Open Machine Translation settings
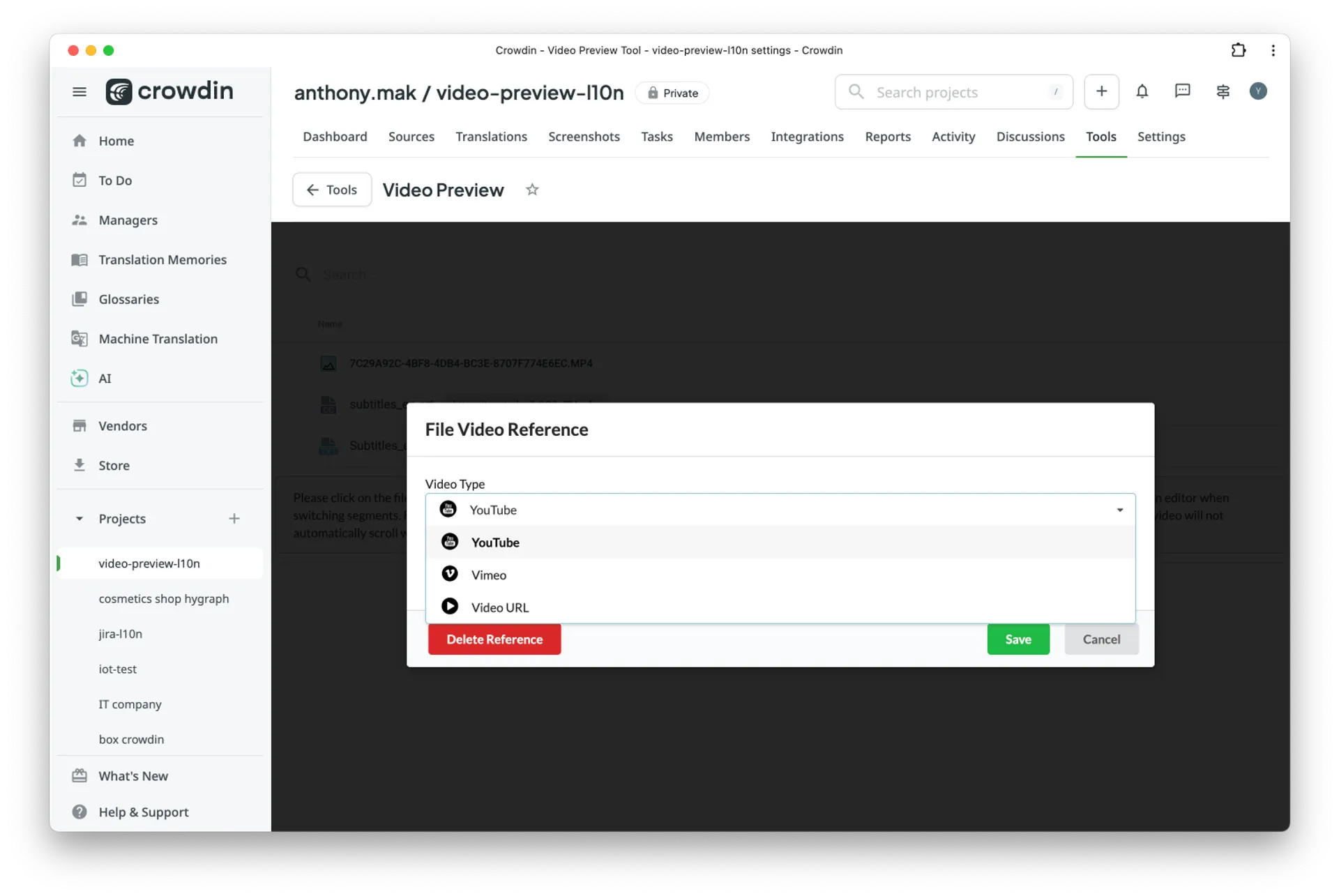This screenshot has width=1339, height=896. (x=158, y=339)
